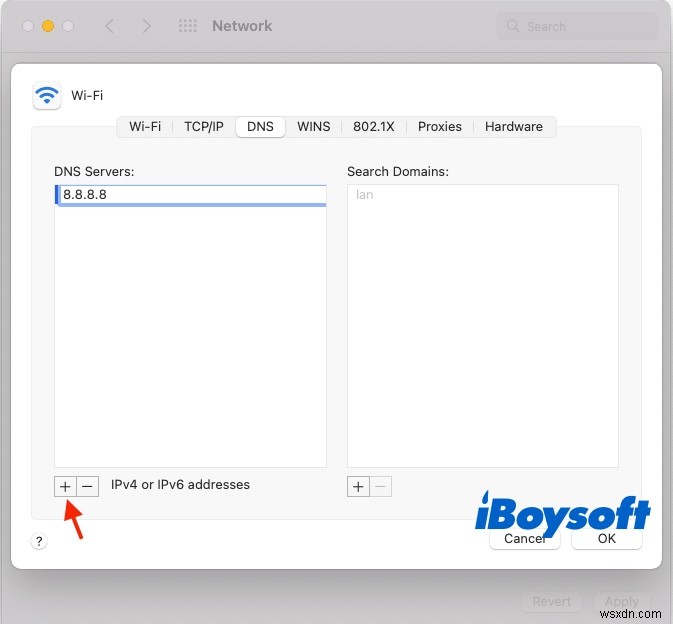Show all preferences via grid icon
Viewport: 673px width, 624px height.
click(x=188, y=26)
